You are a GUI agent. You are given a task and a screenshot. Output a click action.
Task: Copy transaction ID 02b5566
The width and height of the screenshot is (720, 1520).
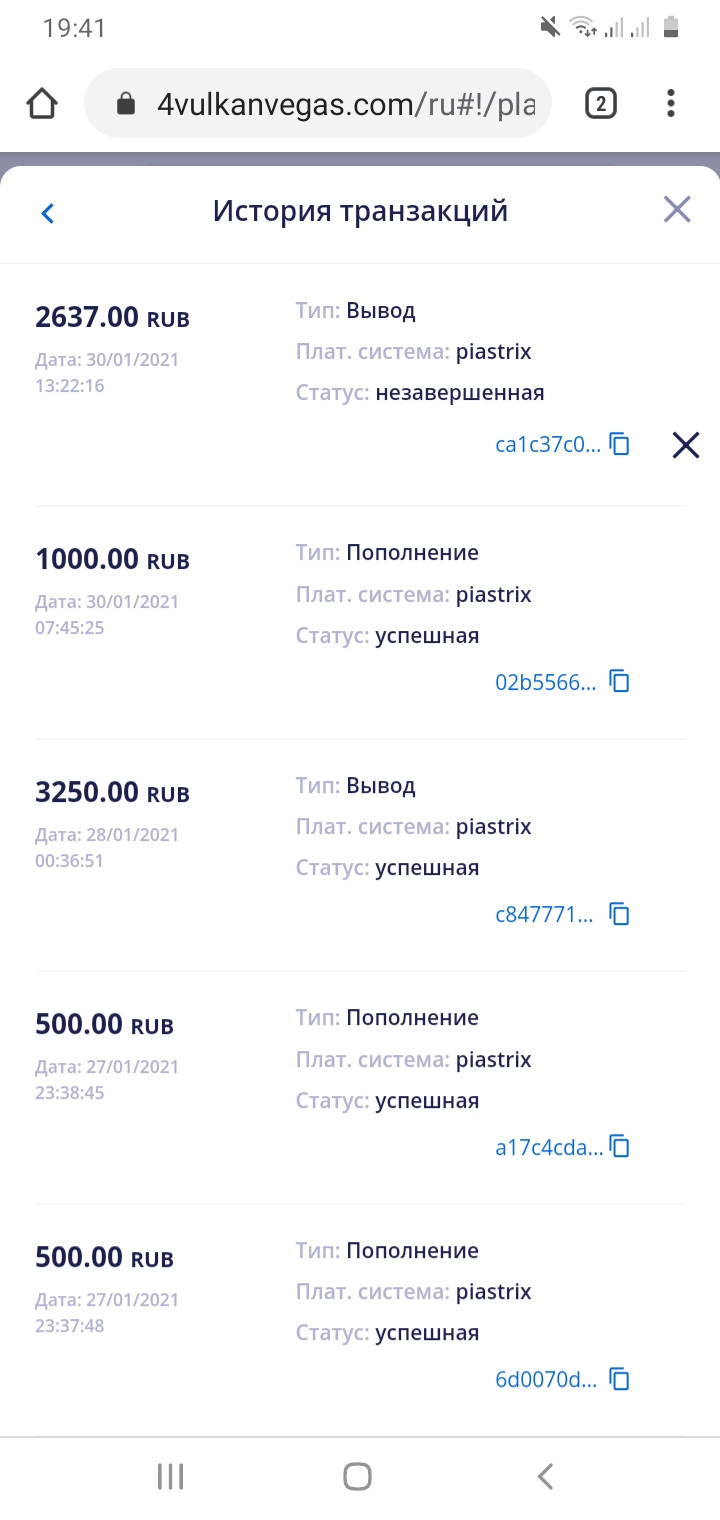point(620,682)
